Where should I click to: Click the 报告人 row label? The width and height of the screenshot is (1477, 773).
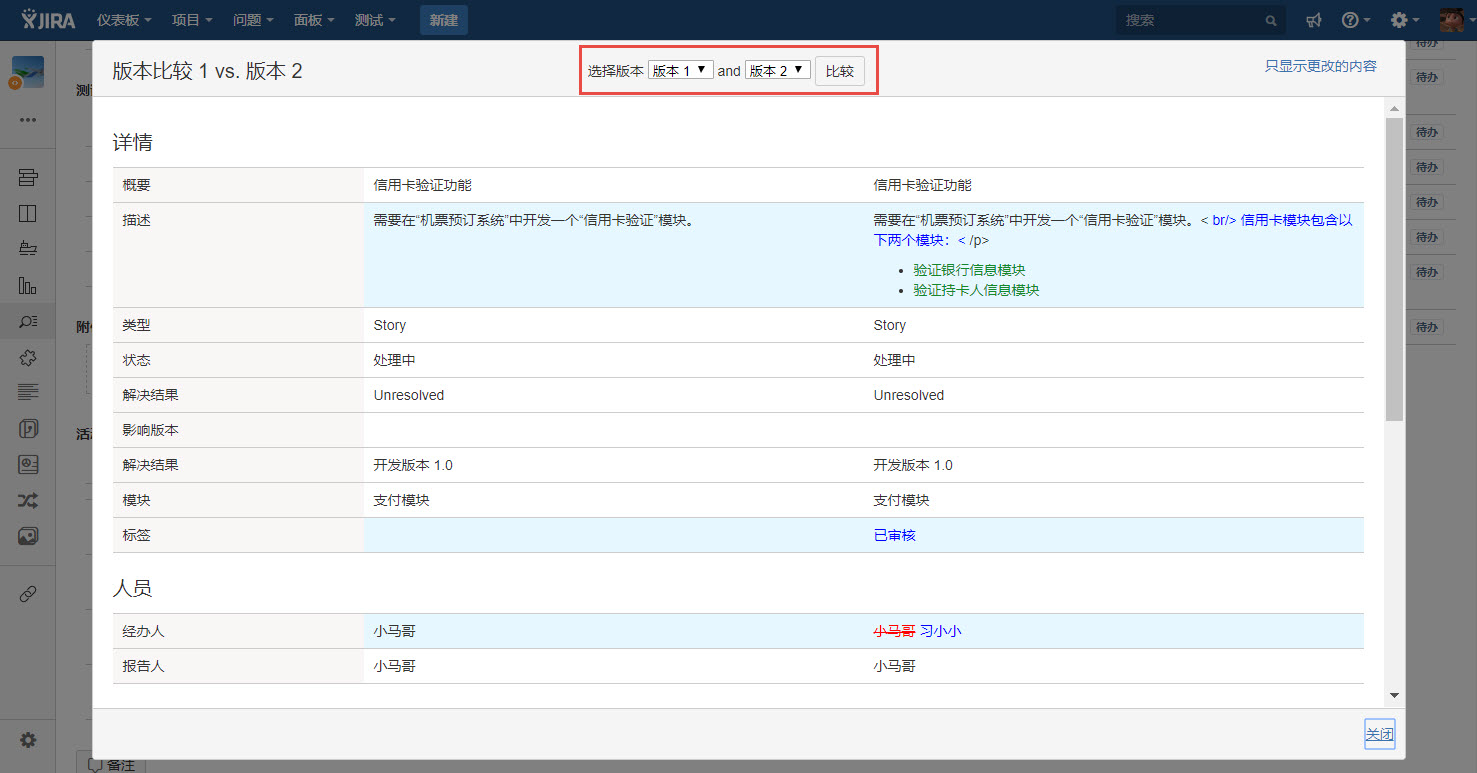point(144,666)
